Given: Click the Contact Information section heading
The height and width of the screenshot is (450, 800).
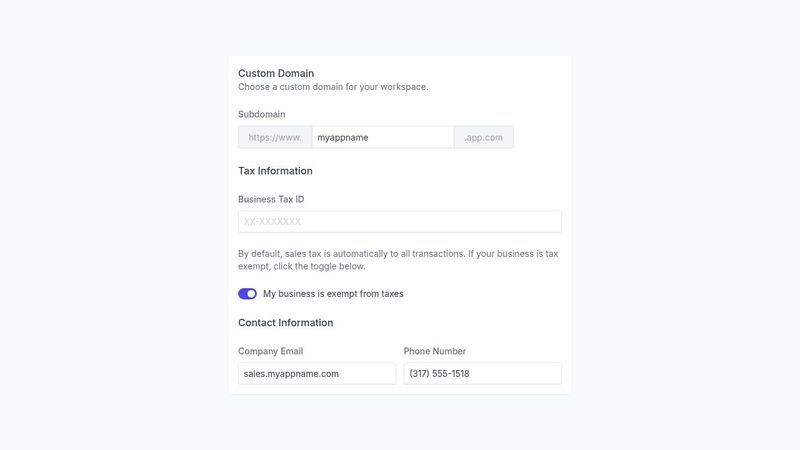Looking at the screenshot, I should (285, 323).
